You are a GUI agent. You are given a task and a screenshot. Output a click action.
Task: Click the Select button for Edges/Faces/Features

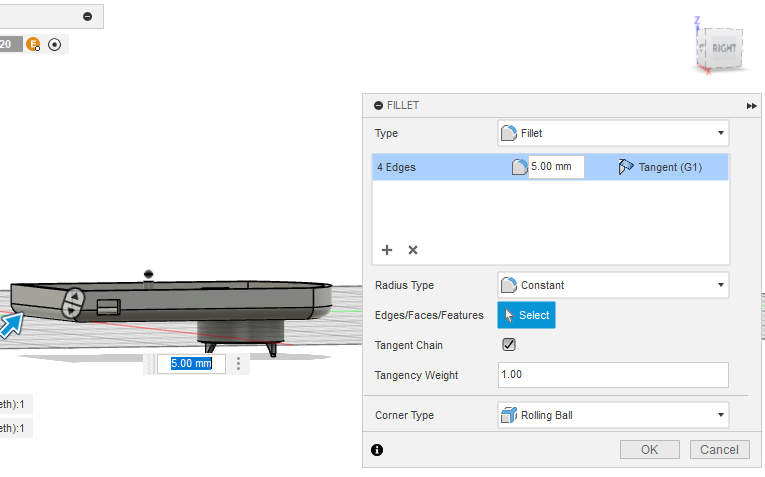pyautogui.click(x=526, y=315)
